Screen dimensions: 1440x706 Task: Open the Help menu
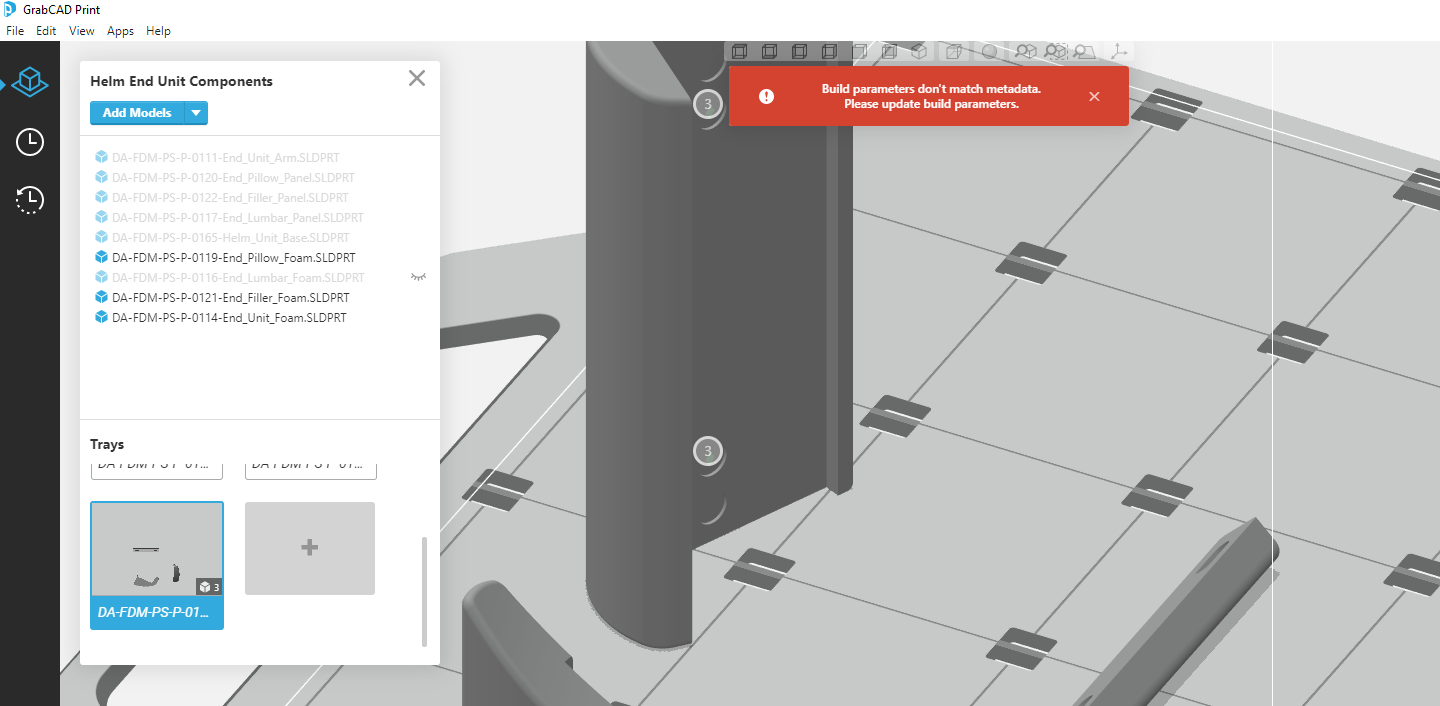click(x=158, y=31)
